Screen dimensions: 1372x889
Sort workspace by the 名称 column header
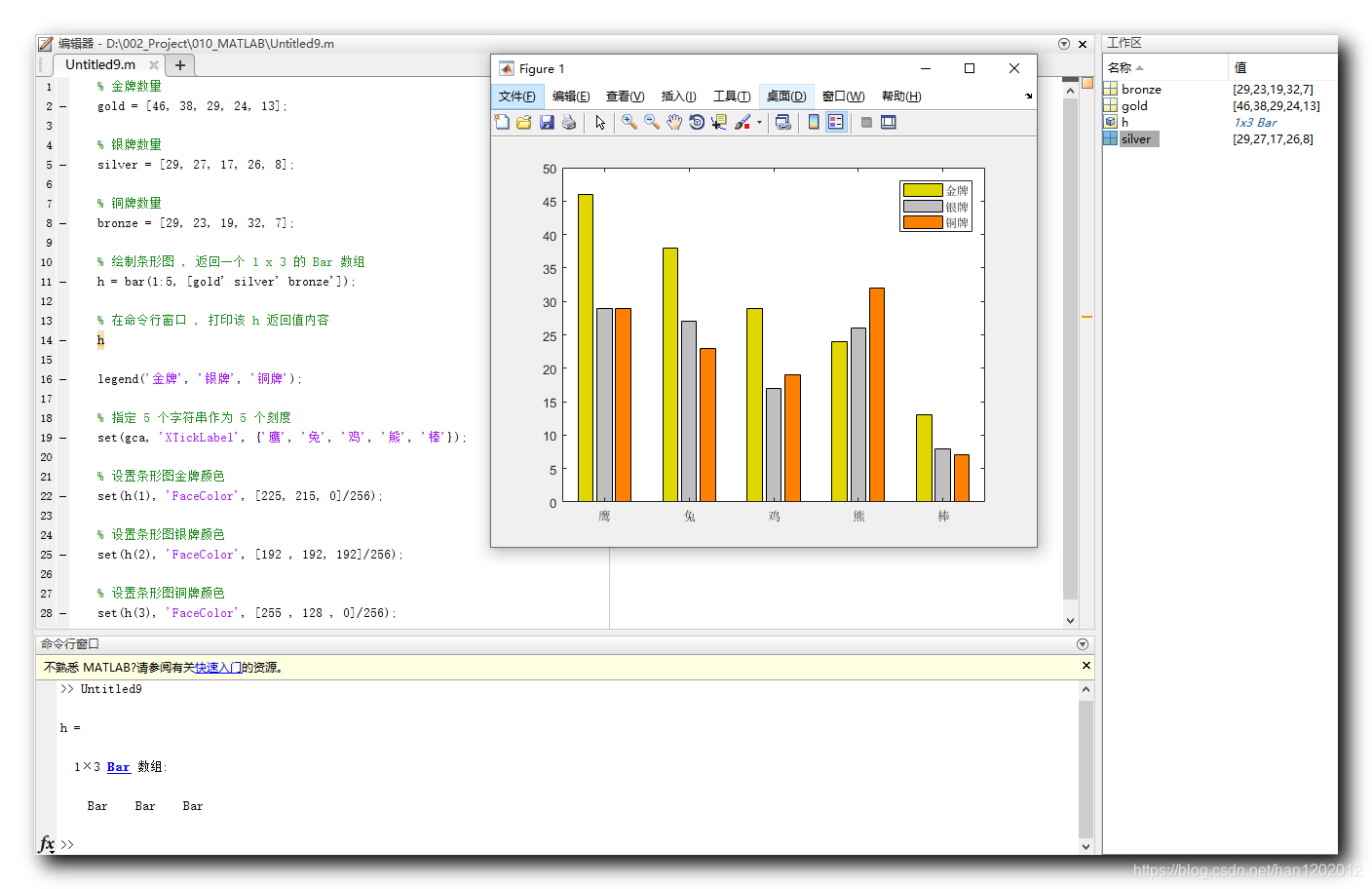click(1165, 67)
